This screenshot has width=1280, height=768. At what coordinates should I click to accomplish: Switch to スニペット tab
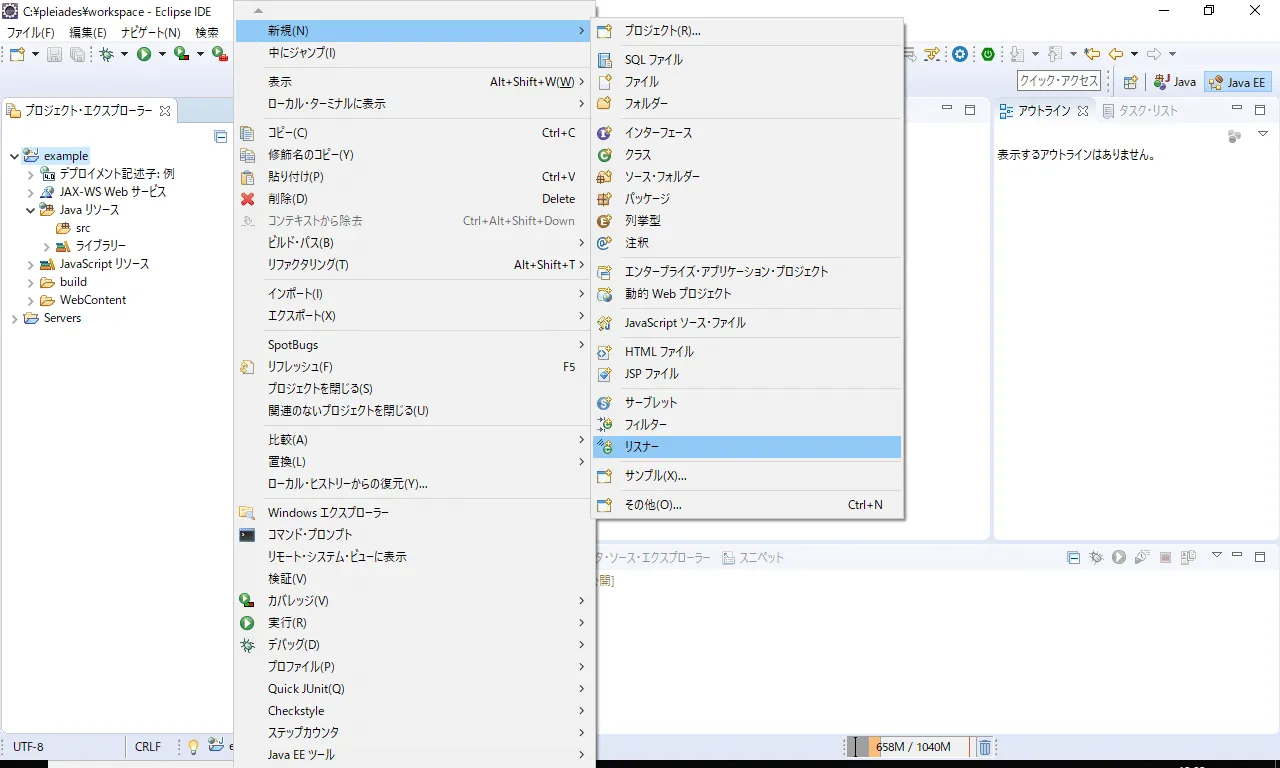pyautogui.click(x=753, y=557)
